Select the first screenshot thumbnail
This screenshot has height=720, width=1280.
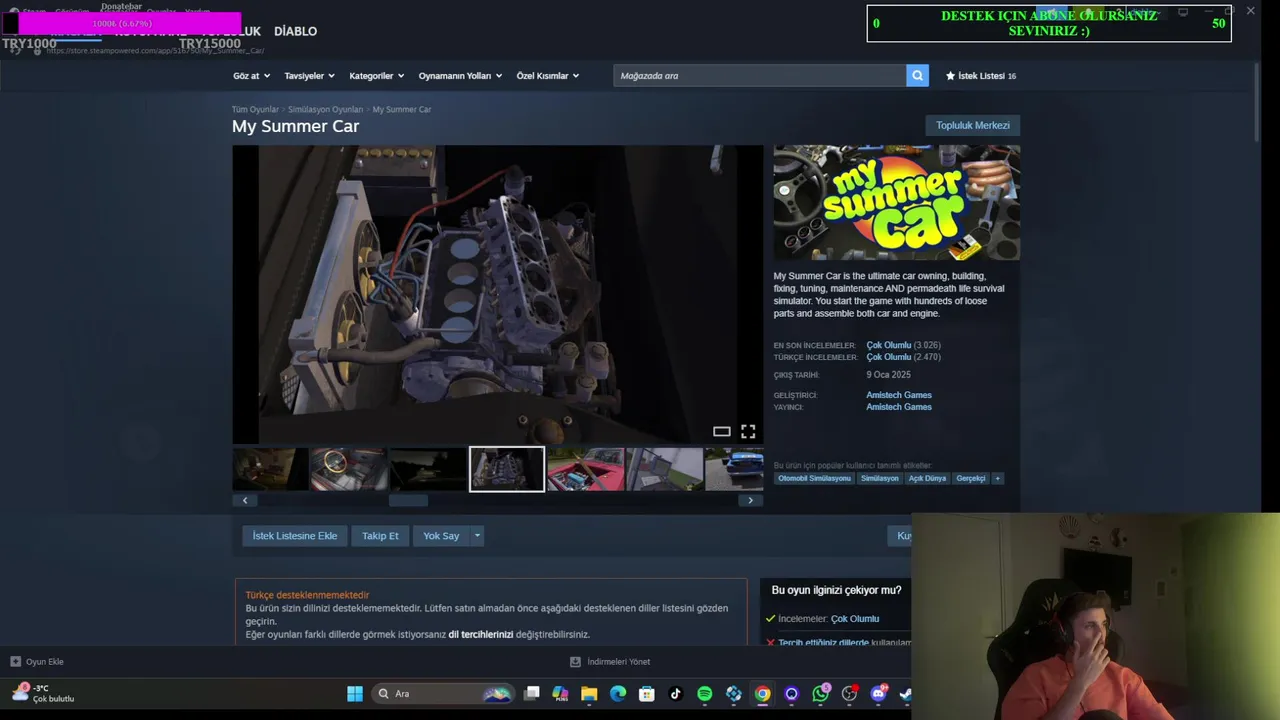[x=270, y=469]
